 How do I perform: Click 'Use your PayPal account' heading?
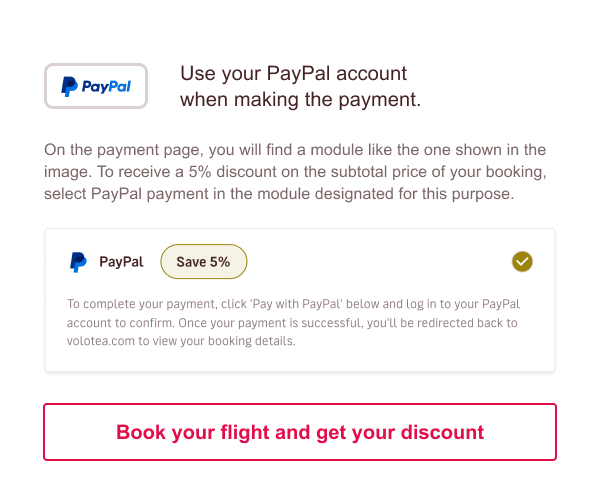pos(293,74)
